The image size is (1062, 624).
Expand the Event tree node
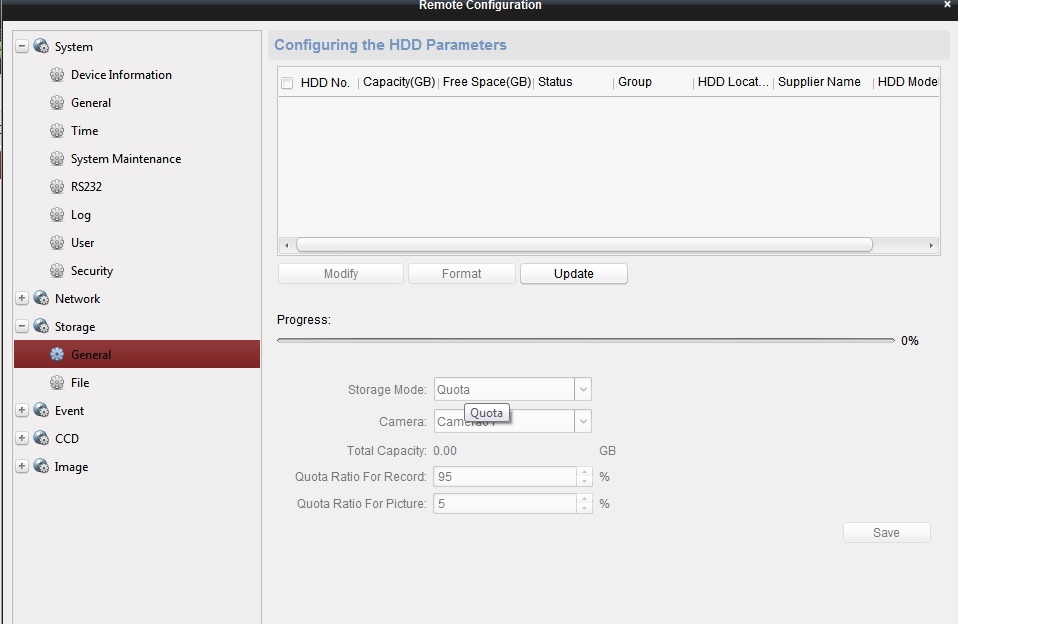tap(22, 411)
